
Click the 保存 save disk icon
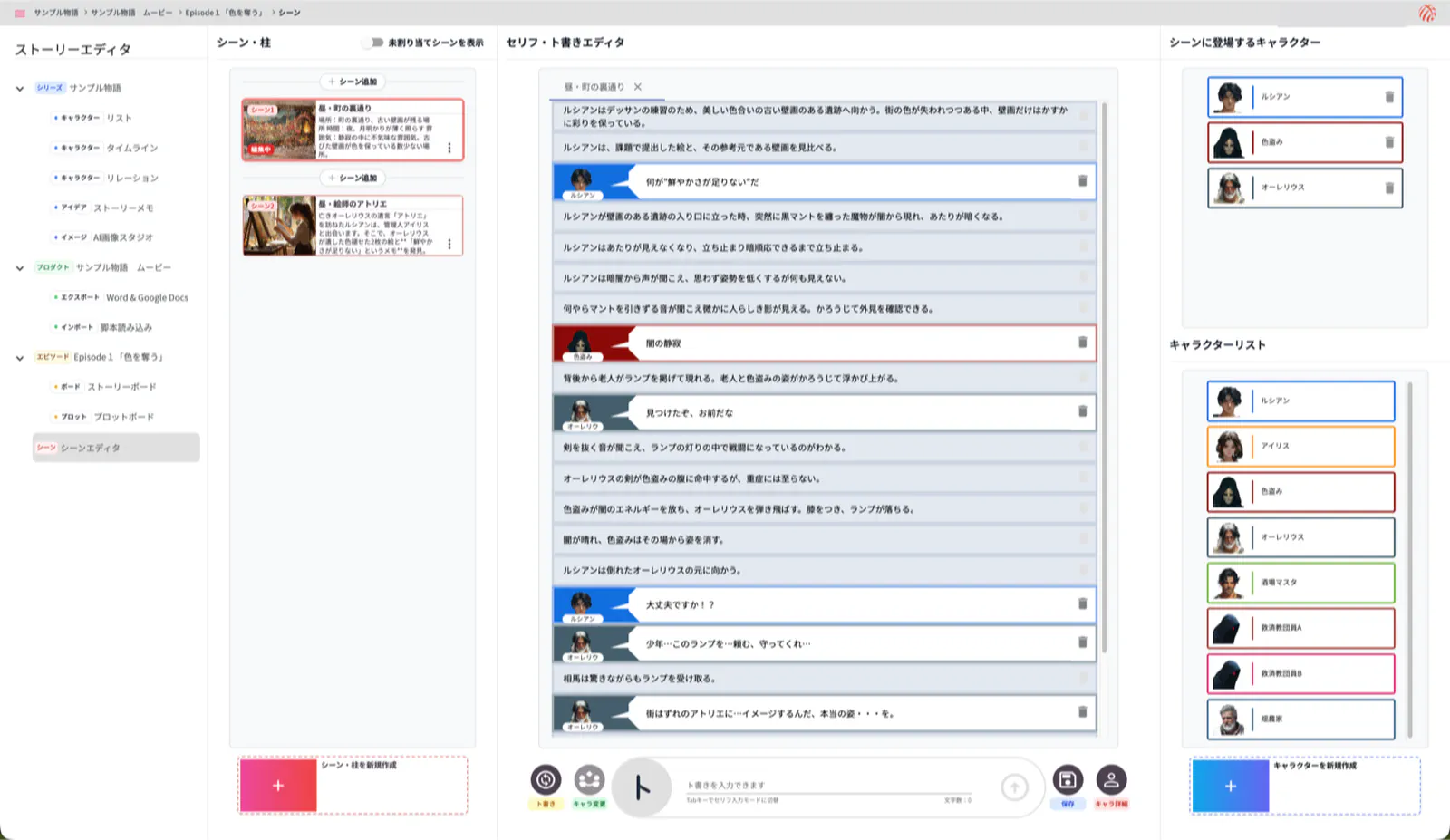coord(1068,779)
